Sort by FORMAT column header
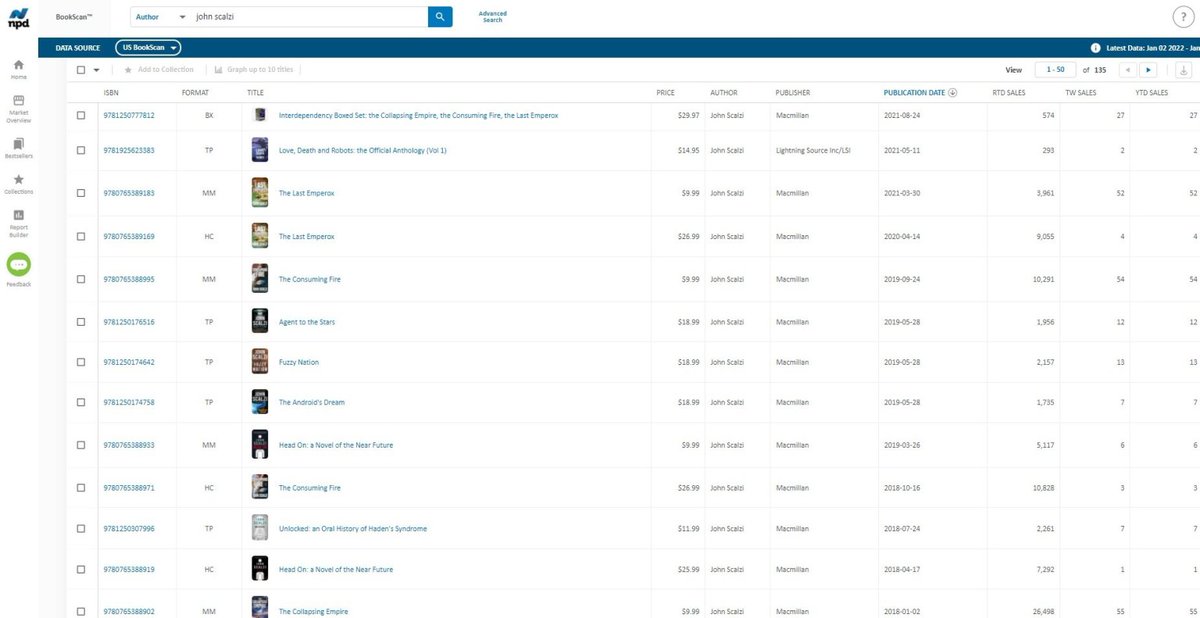 (x=195, y=93)
